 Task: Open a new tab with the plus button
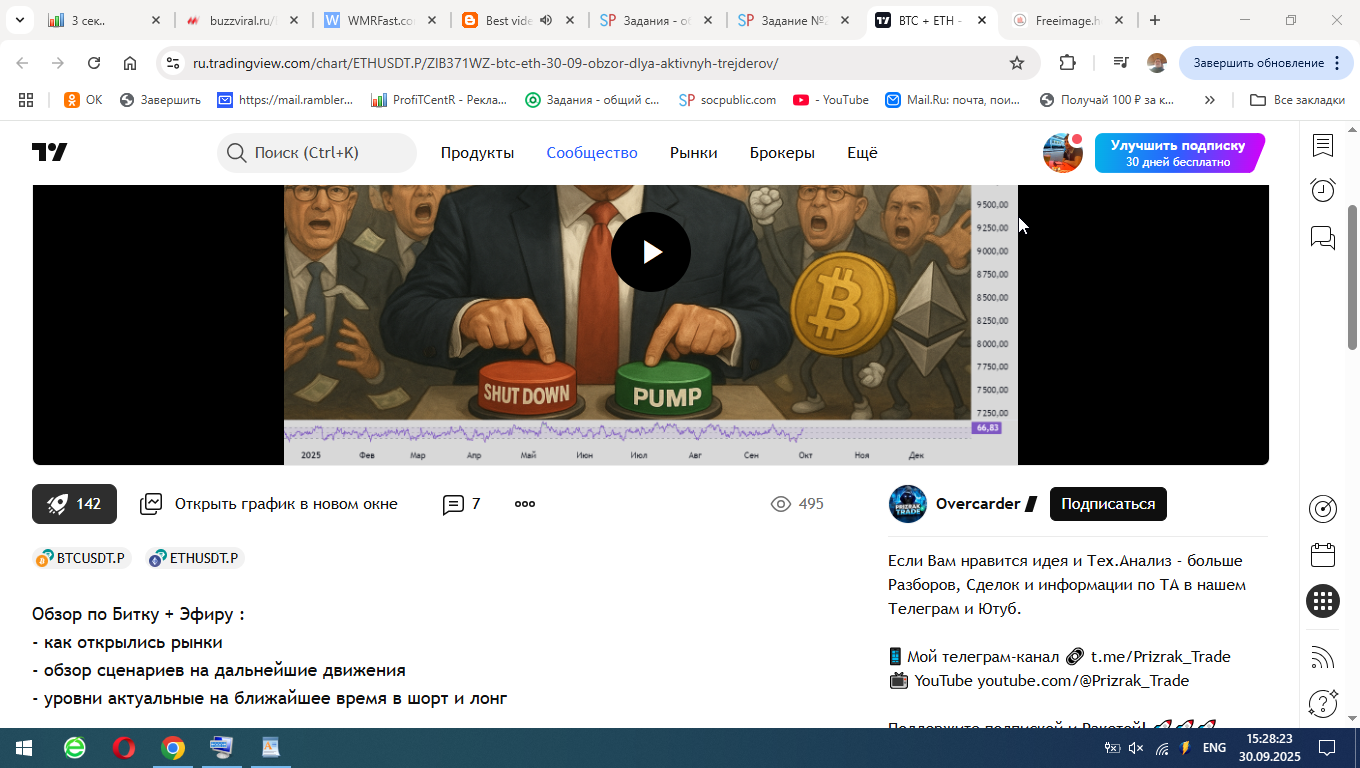(x=1155, y=20)
